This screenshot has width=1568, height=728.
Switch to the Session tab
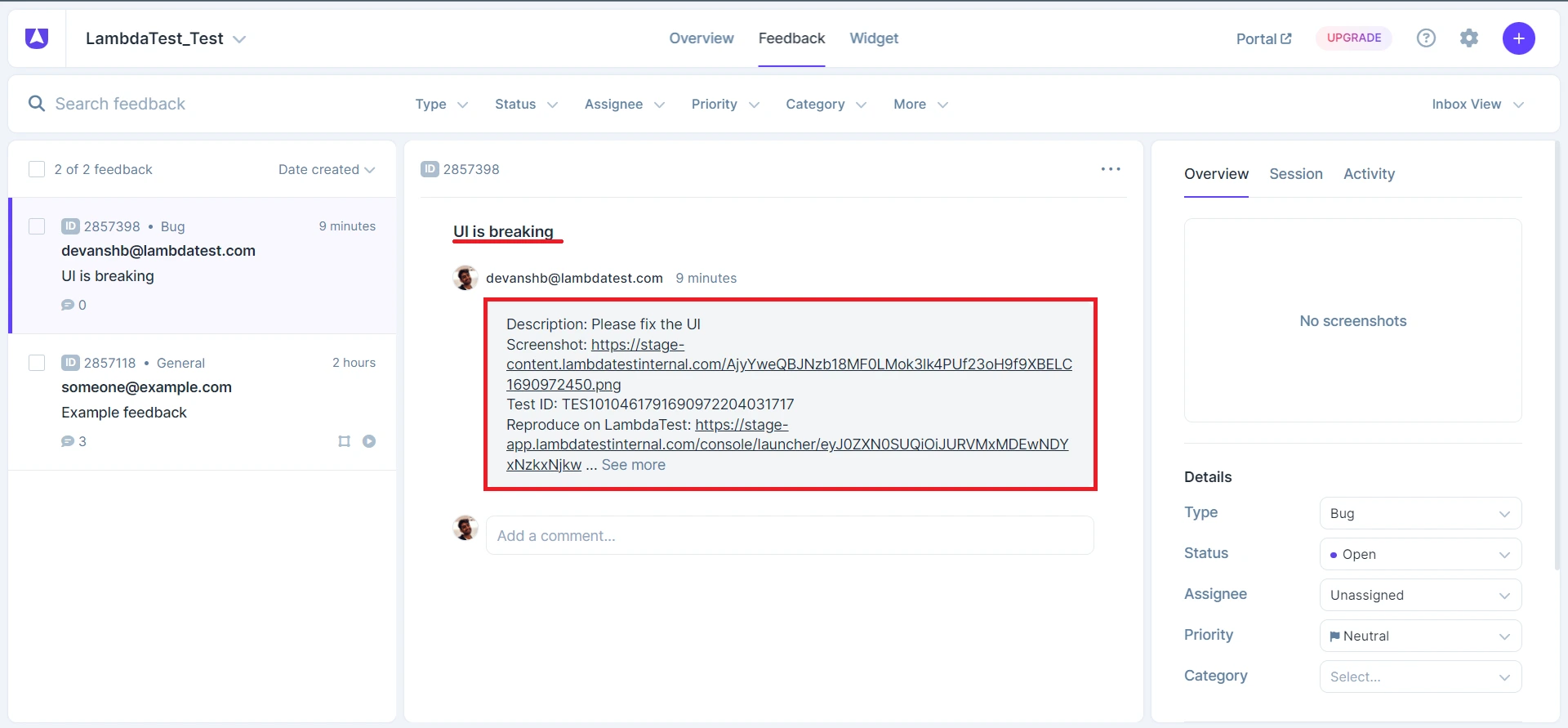[x=1295, y=174]
